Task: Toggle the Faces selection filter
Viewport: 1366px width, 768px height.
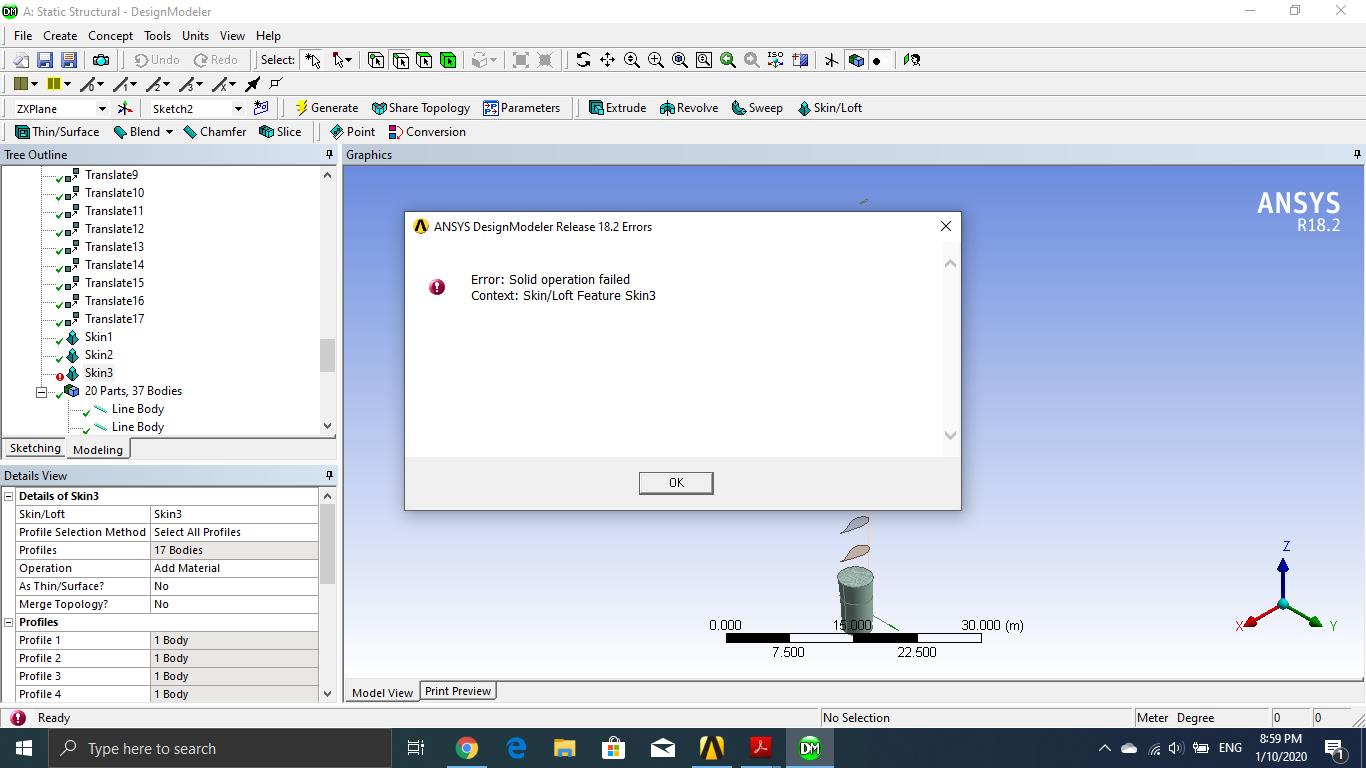Action: [424, 60]
